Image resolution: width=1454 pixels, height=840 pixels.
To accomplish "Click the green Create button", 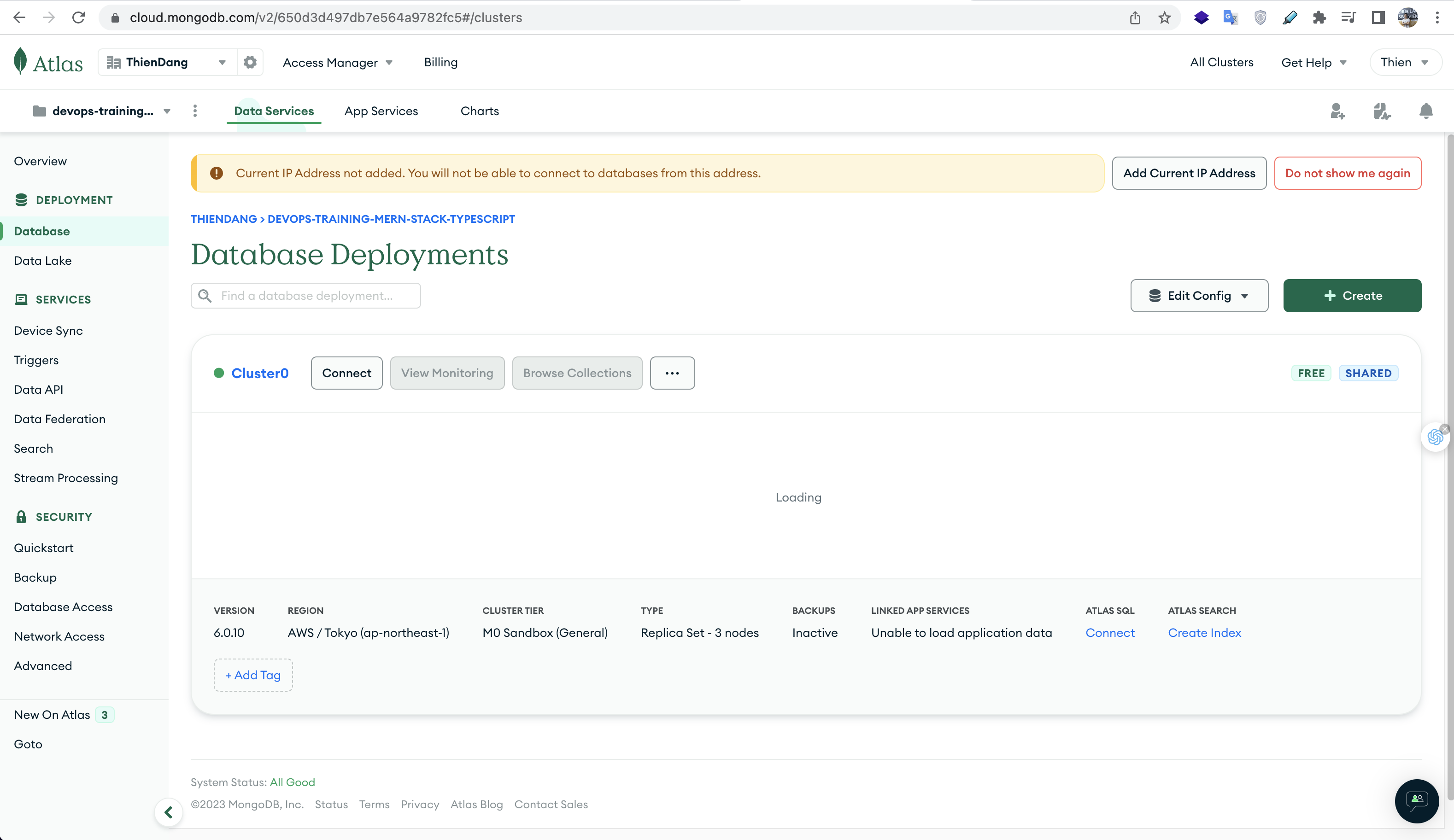I will tap(1352, 295).
